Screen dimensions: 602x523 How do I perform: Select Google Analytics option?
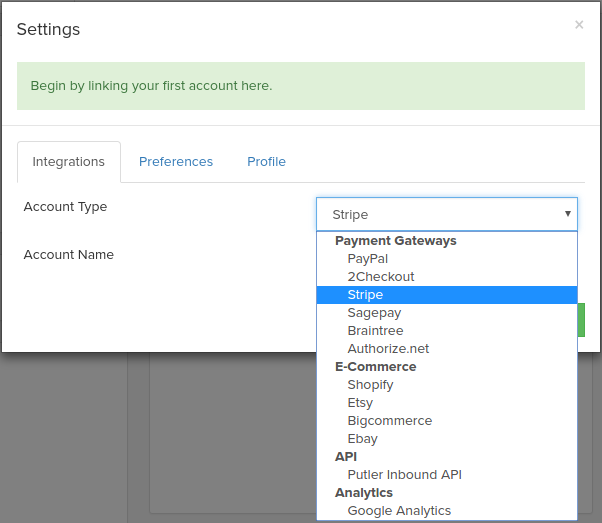click(399, 511)
